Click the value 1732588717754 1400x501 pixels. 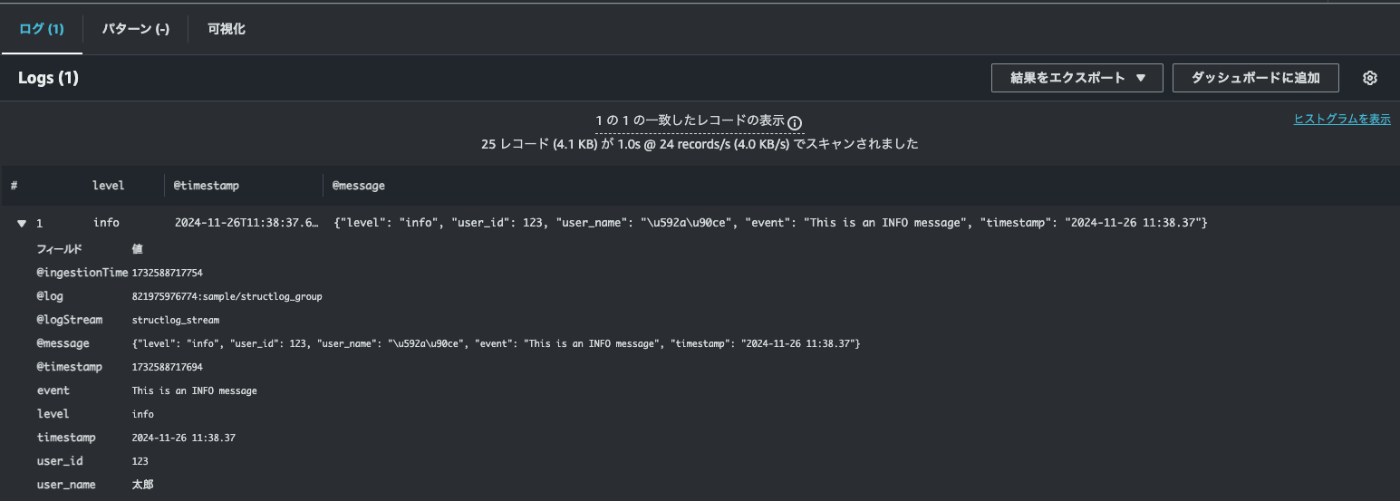[x=168, y=273]
